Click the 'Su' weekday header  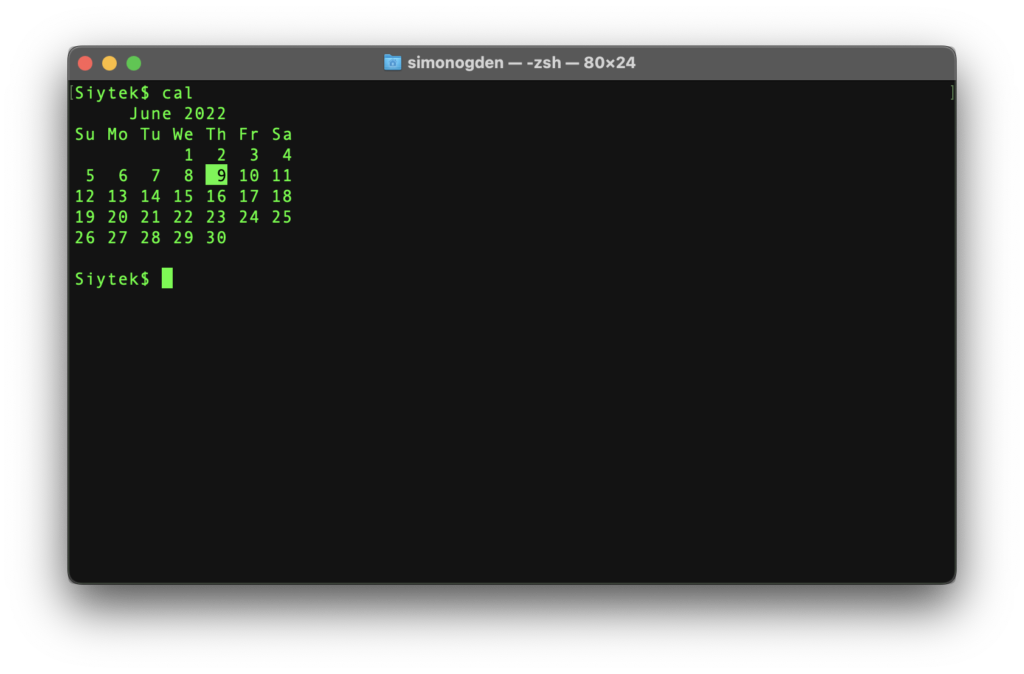point(85,135)
